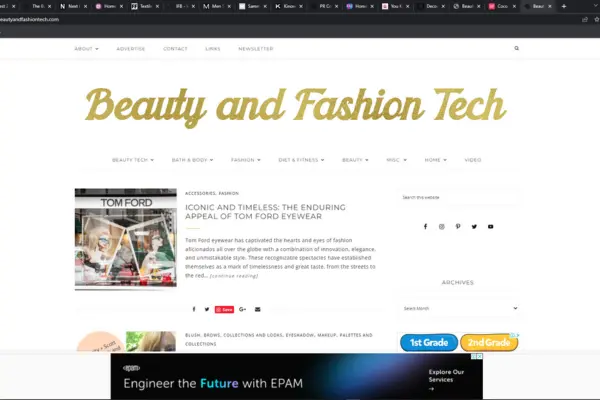Open the Makeup category link
Image resolution: width=600 pixels, height=400 pixels.
[326, 335]
